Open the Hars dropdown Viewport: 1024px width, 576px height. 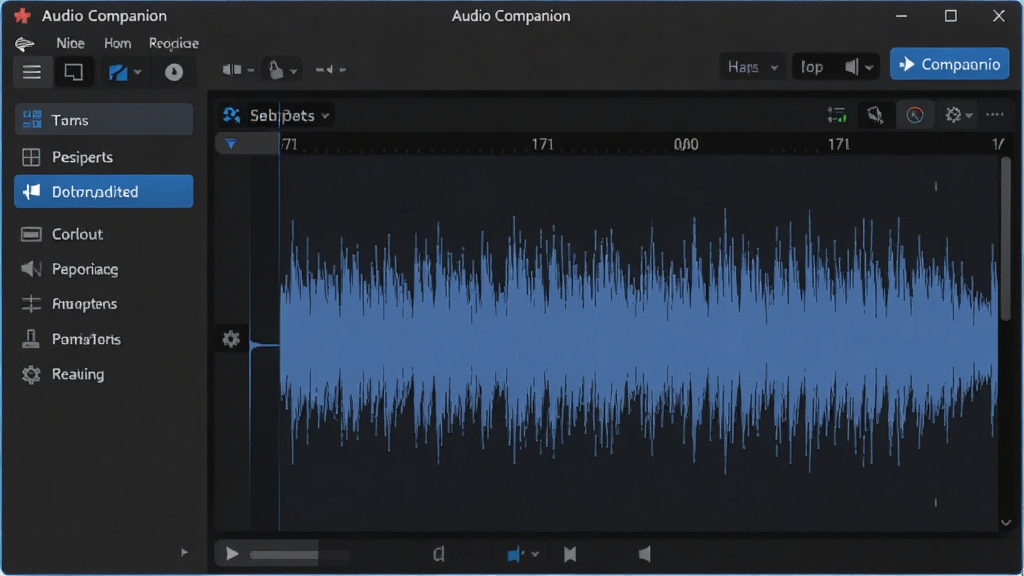(x=752, y=67)
